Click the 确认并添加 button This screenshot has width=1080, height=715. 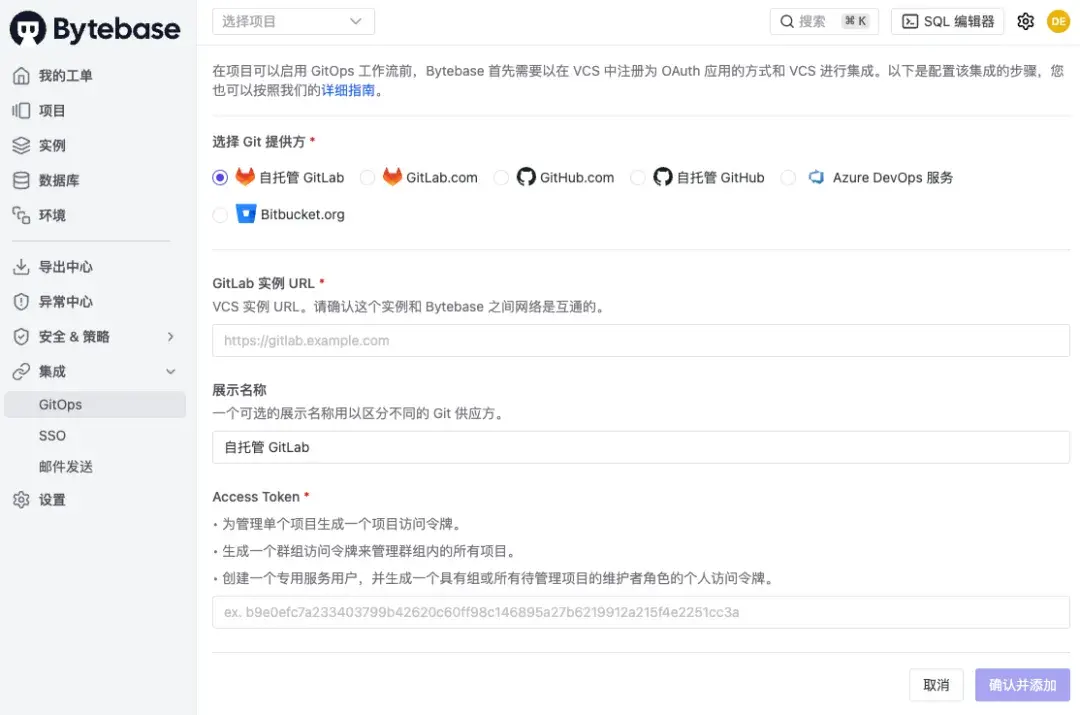coord(1022,685)
